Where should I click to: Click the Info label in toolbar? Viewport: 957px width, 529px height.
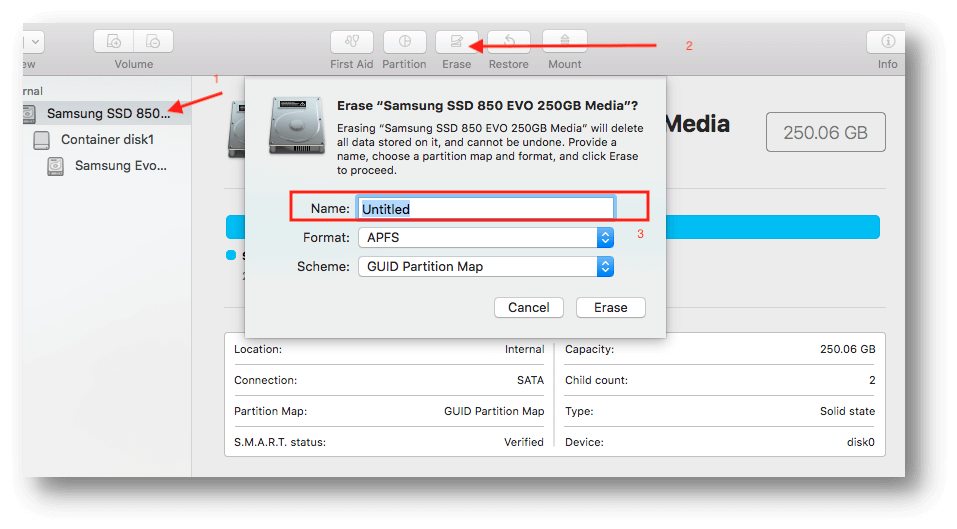click(887, 64)
